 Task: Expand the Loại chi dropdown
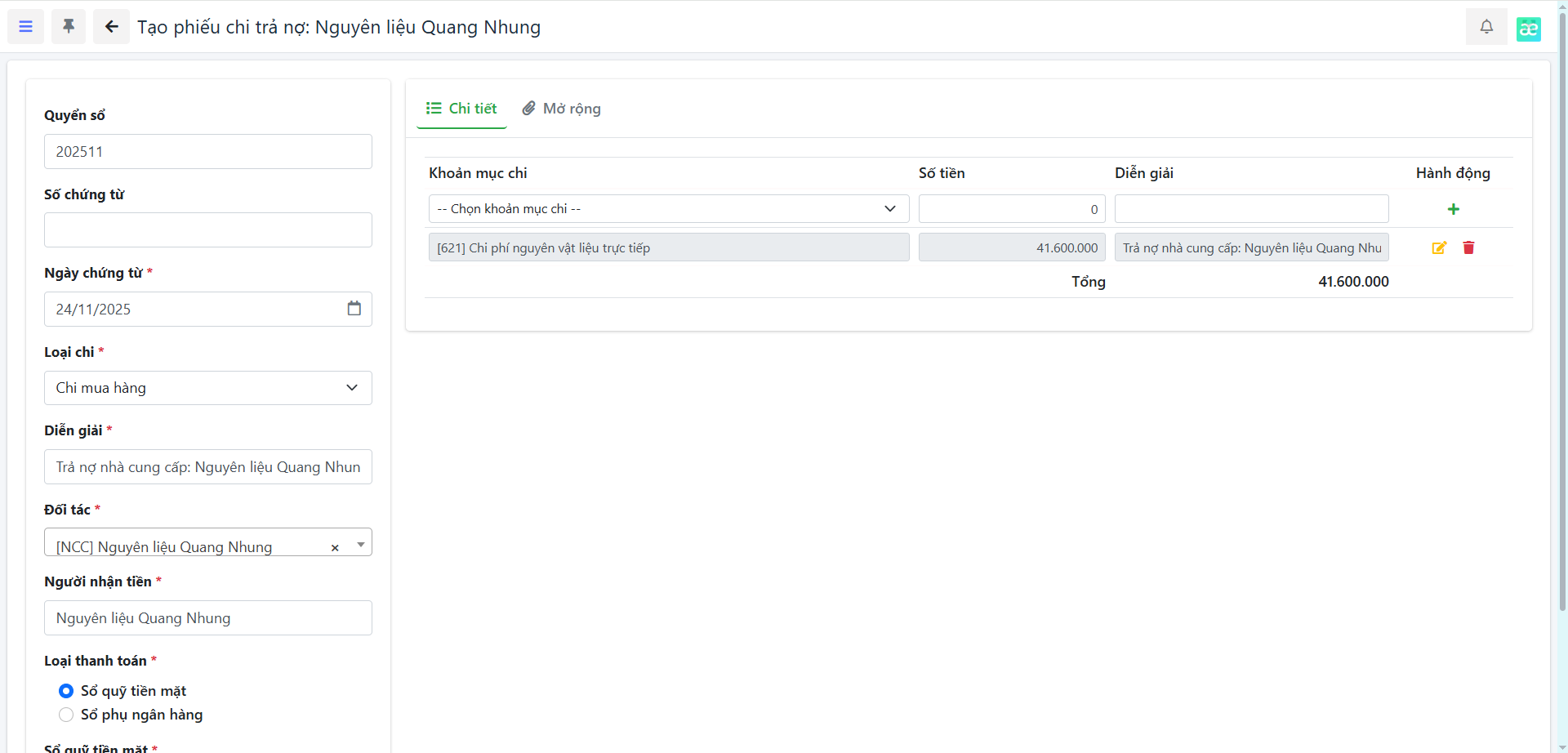[207, 388]
